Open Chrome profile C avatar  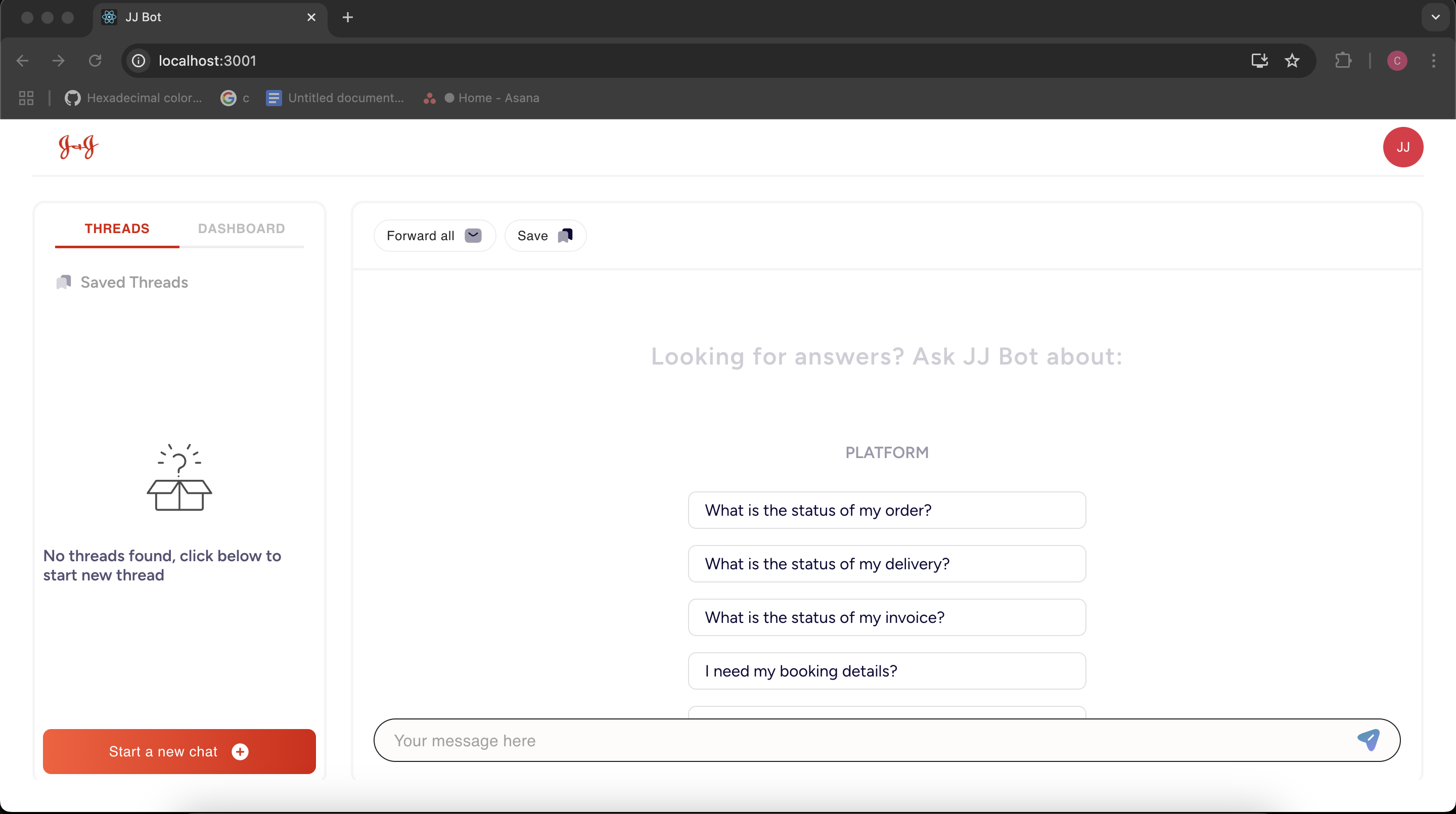pyautogui.click(x=1397, y=61)
